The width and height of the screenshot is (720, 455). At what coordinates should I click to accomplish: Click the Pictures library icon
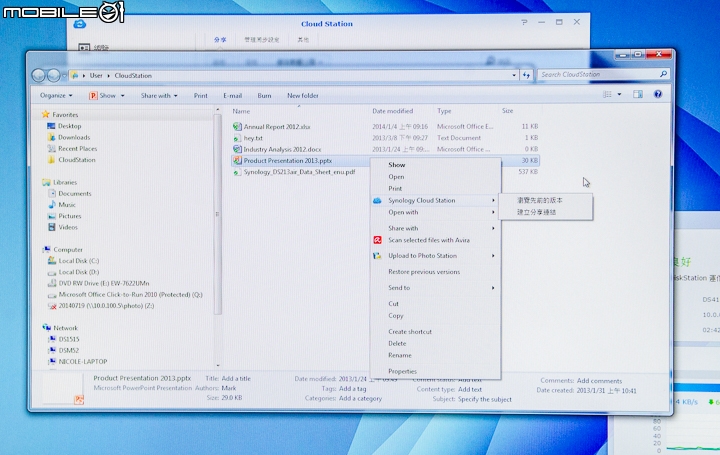pyautogui.click(x=52, y=216)
